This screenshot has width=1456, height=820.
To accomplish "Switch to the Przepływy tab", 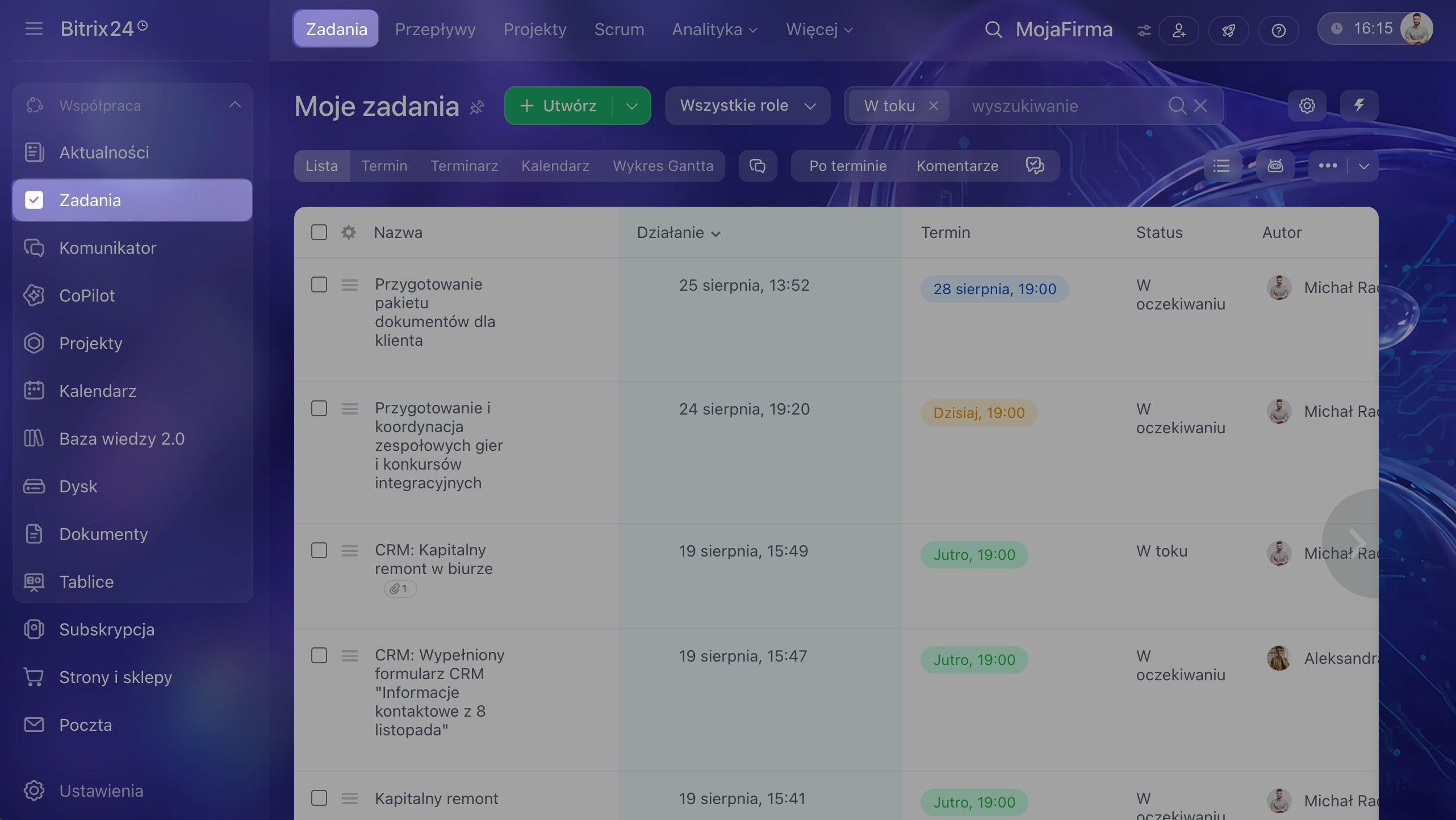I will [x=436, y=29].
